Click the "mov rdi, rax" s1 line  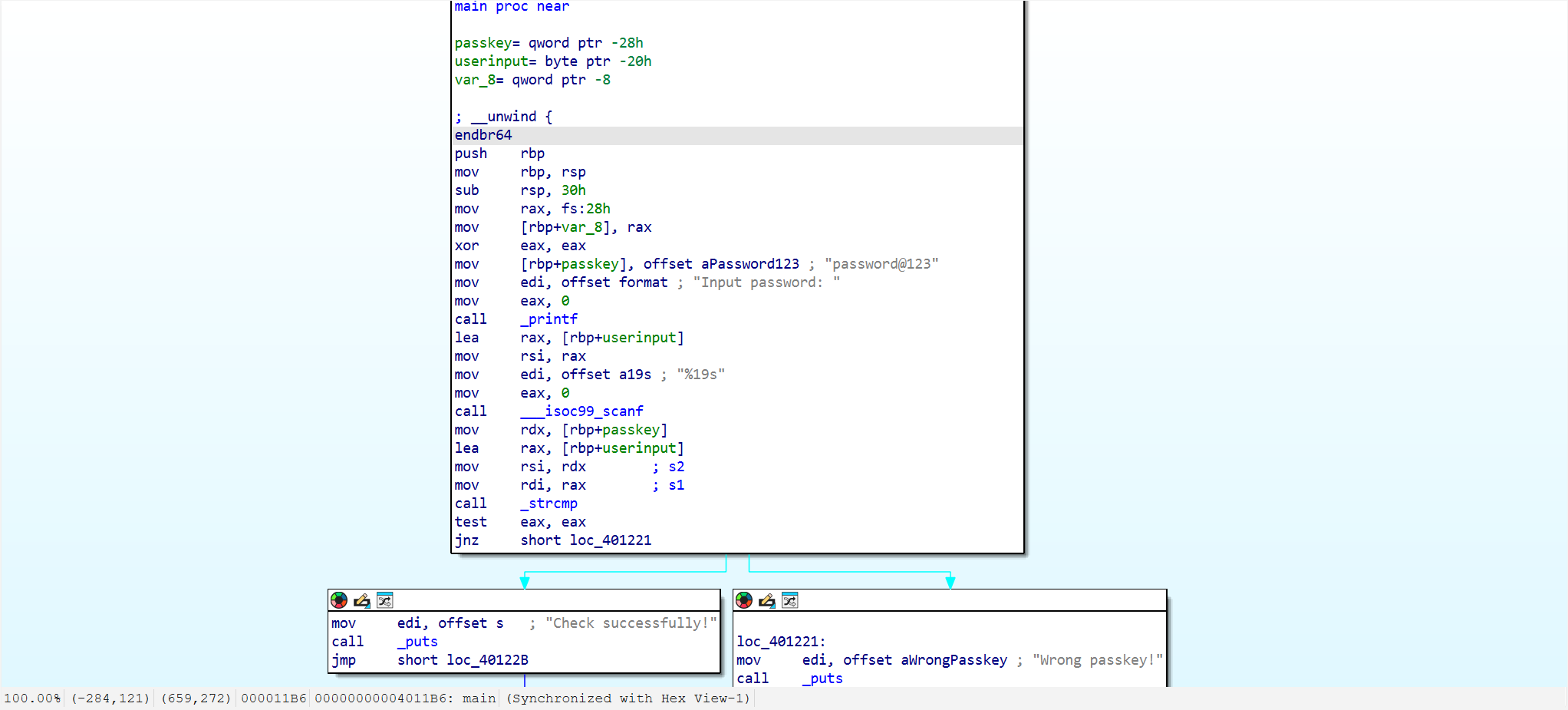coord(569,485)
